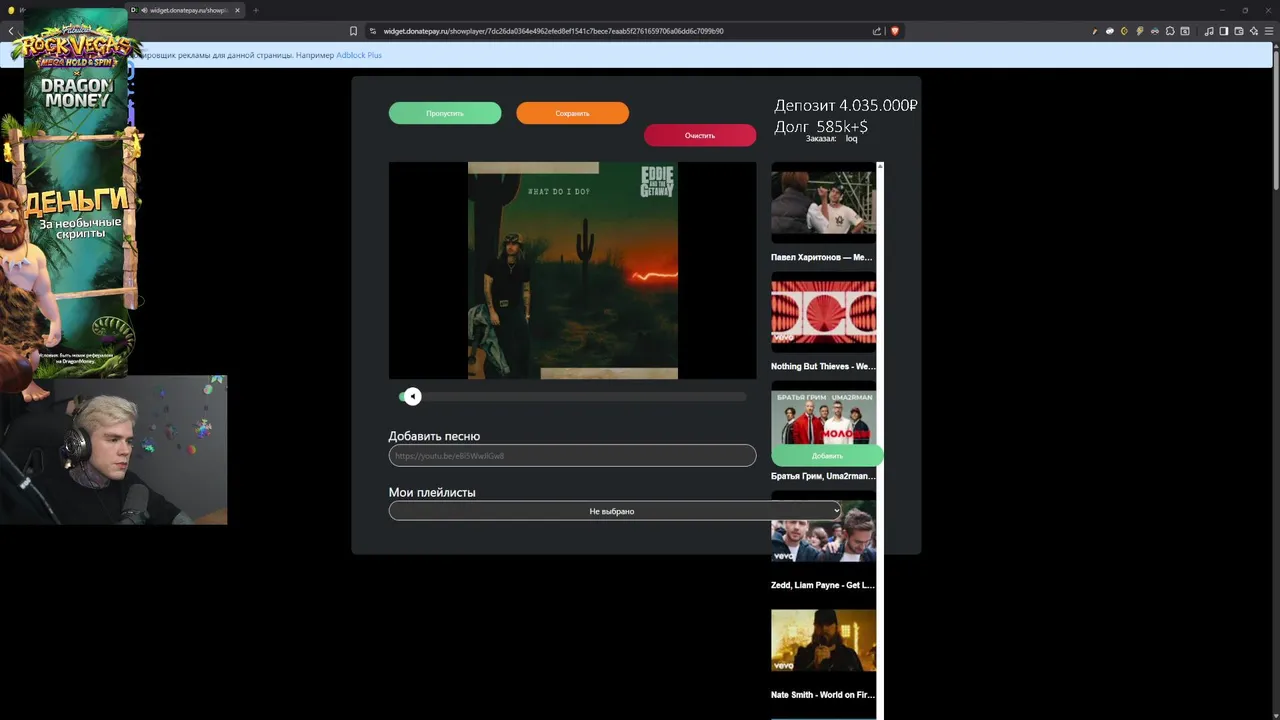Open the Brave Shields lion icon
Image resolution: width=1280 pixels, height=720 pixels.
(895, 31)
